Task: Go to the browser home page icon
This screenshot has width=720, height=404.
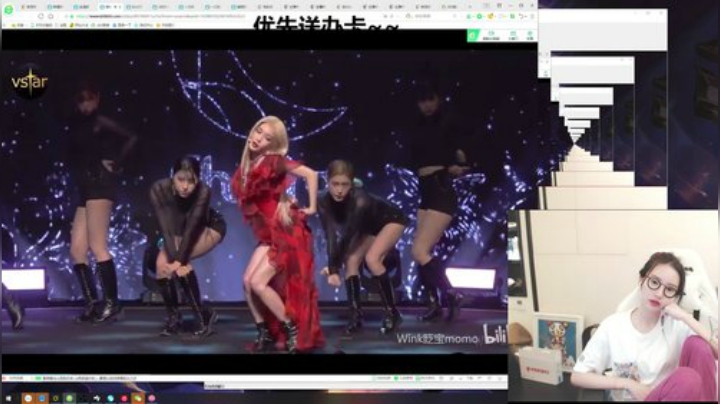Action: pyautogui.click(x=51, y=17)
